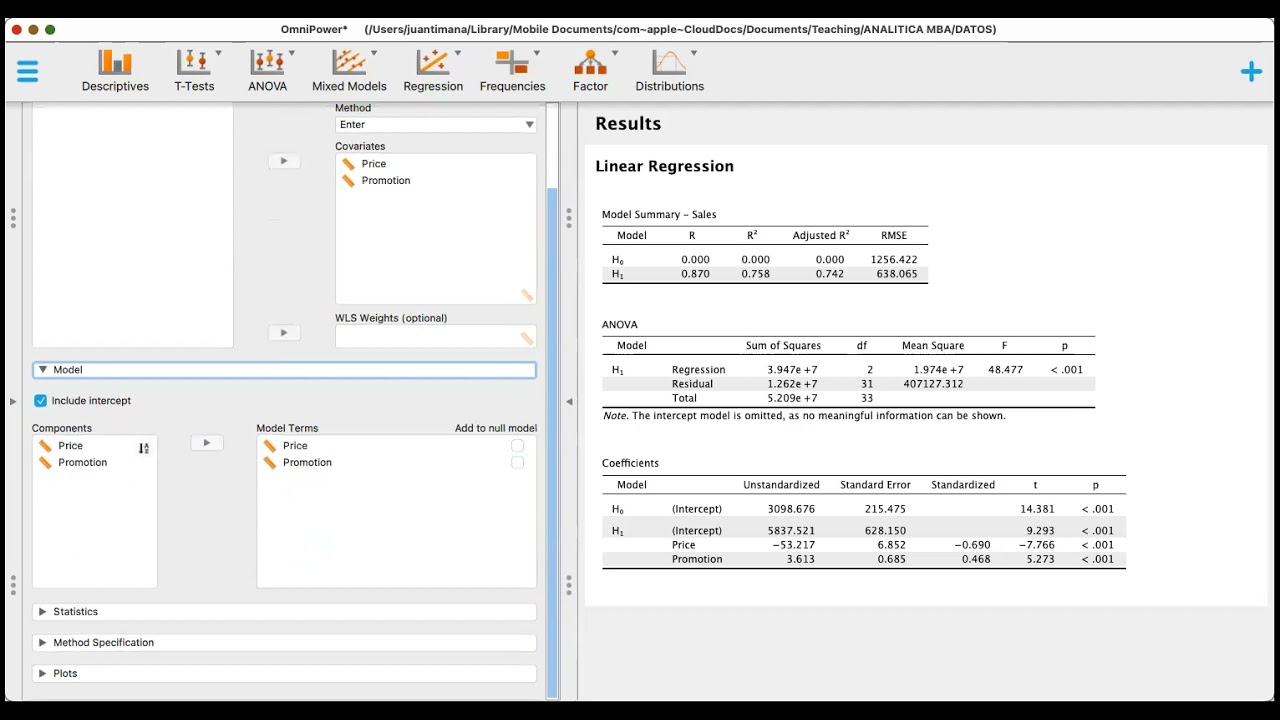Open the Frequencies analysis menu
Image resolution: width=1280 pixels, height=720 pixels.
click(512, 71)
